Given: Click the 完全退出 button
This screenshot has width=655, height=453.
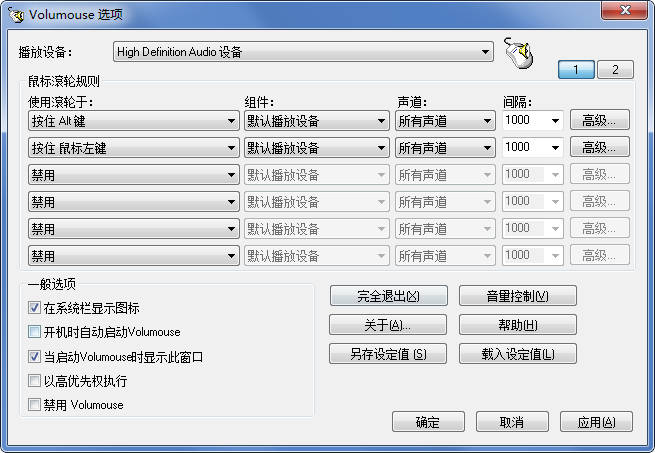Looking at the screenshot, I should [388, 297].
